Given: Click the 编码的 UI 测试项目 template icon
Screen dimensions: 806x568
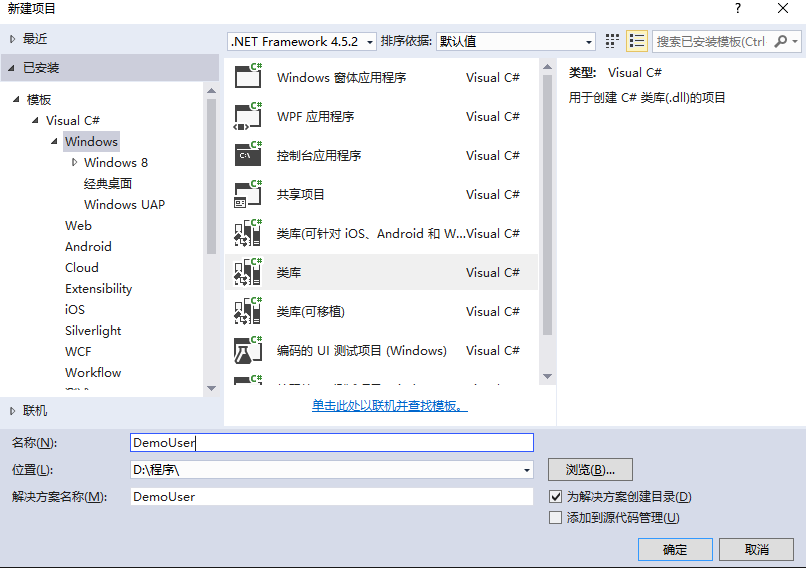Looking at the screenshot, I should (x=248, y=350).
